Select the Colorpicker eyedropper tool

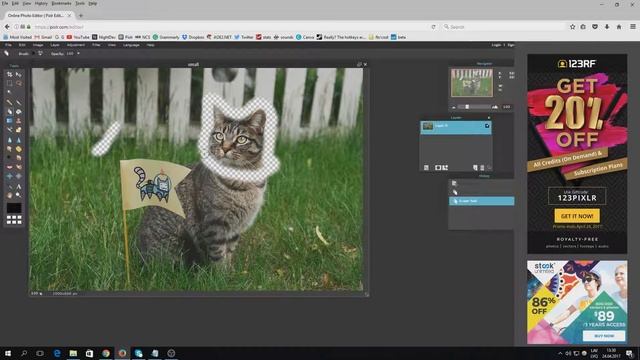coord(9,187)
